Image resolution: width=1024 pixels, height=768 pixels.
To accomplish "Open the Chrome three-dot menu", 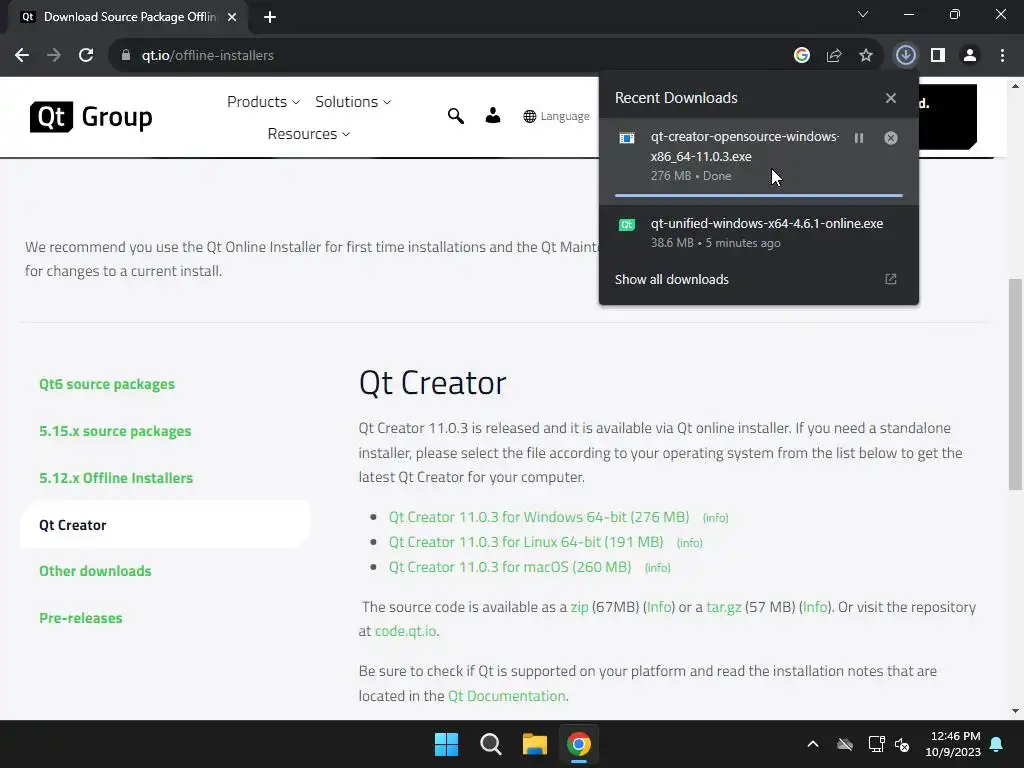I will point(1002,56).
